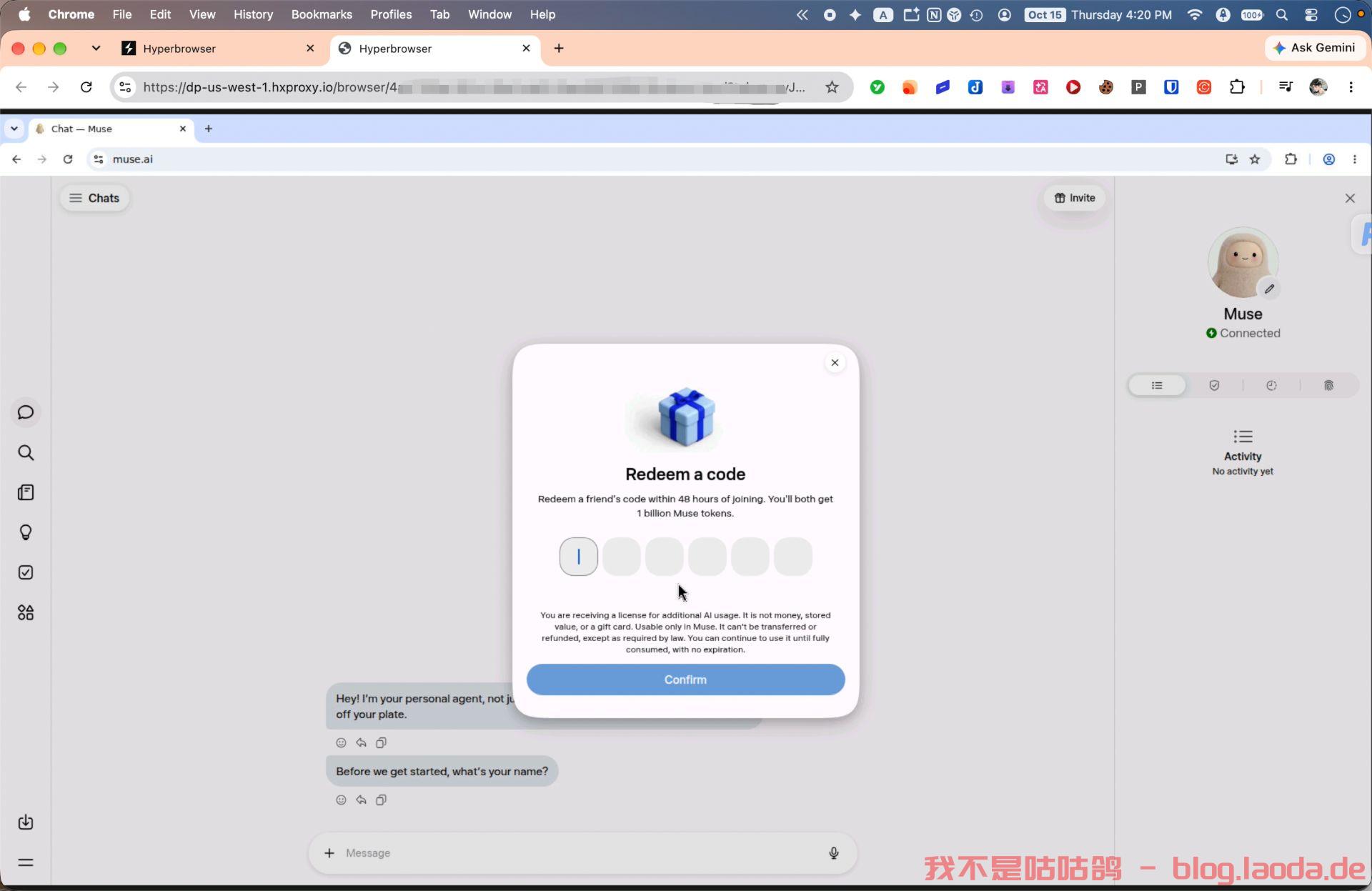Image resolution: width=1372 pixels, height=891 pixels.
Task: Click the two-line menu icon at sidebar bottom
Action: [x=26, y=862]
